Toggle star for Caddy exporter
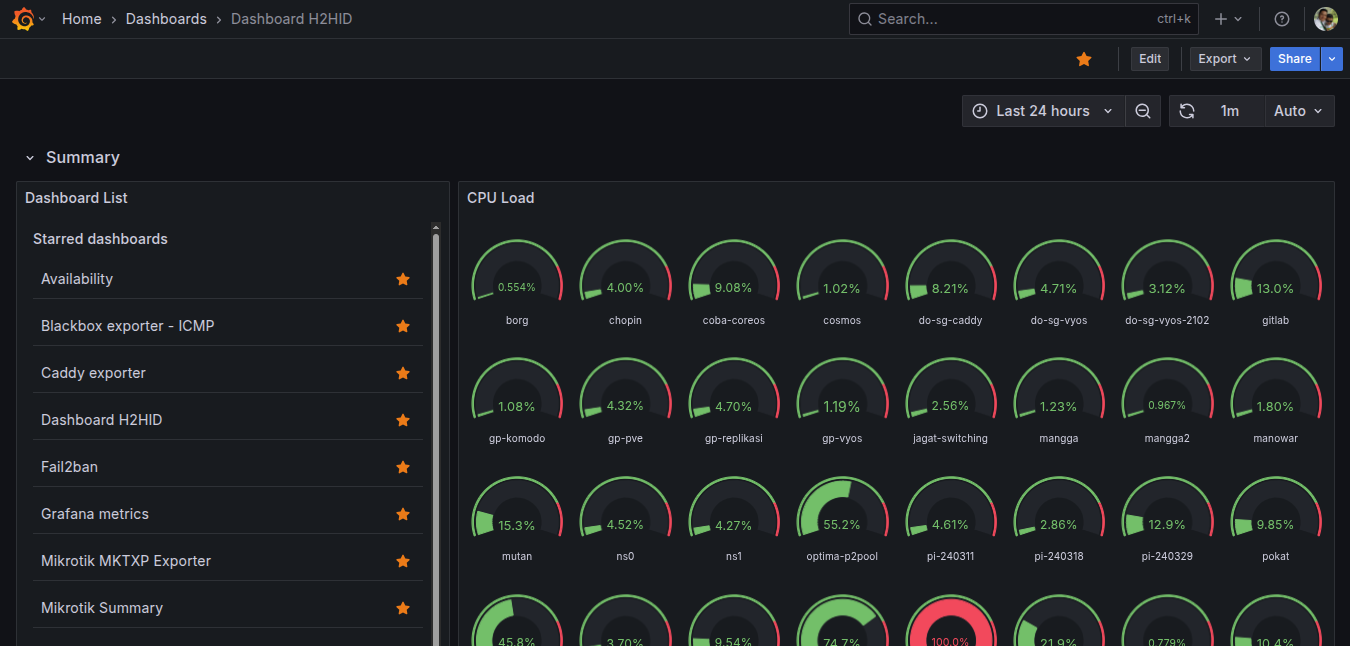The image size is (1350, 646). 403,373
